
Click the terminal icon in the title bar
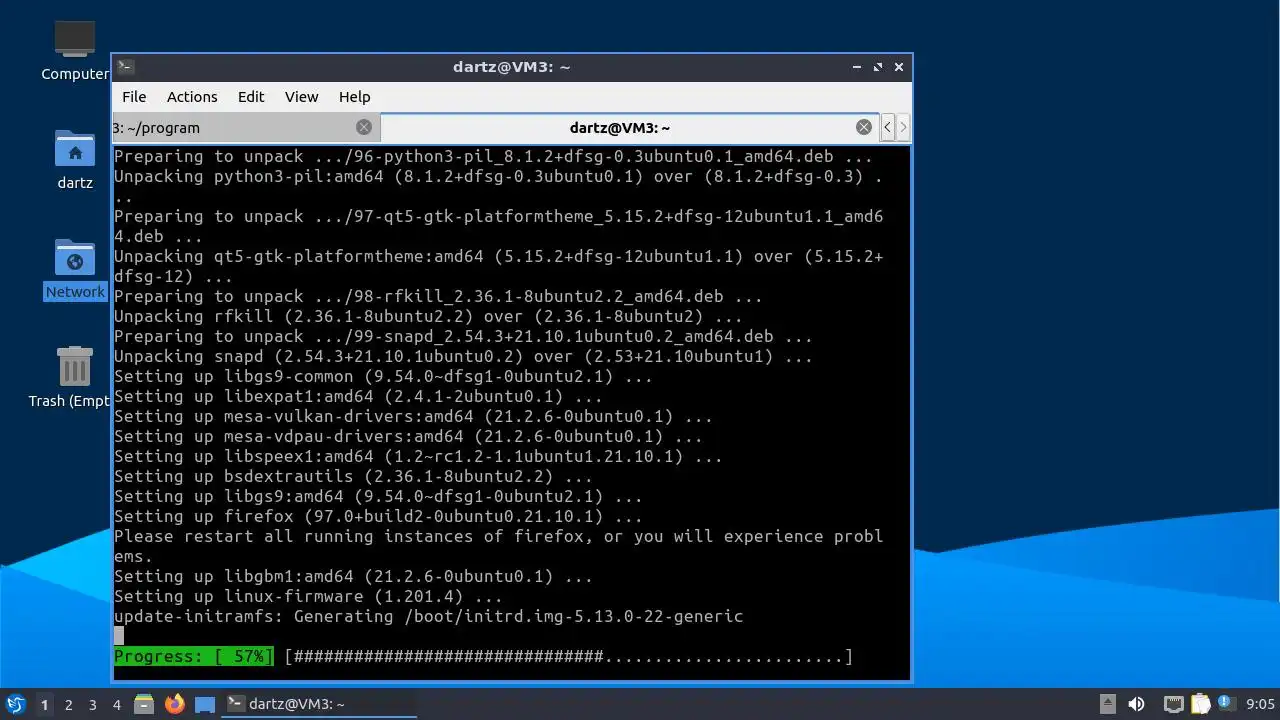click(x=125, y=67)
